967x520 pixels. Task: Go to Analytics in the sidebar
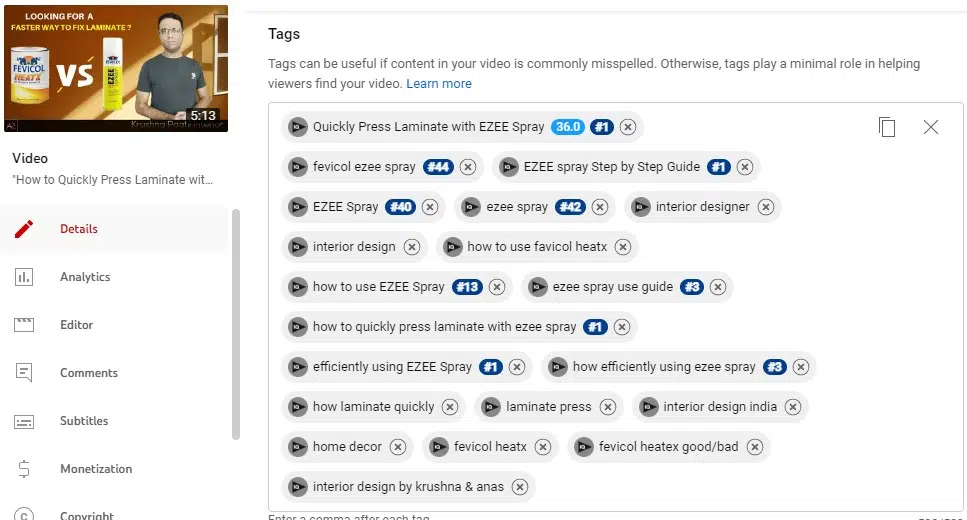coord(84,277)
